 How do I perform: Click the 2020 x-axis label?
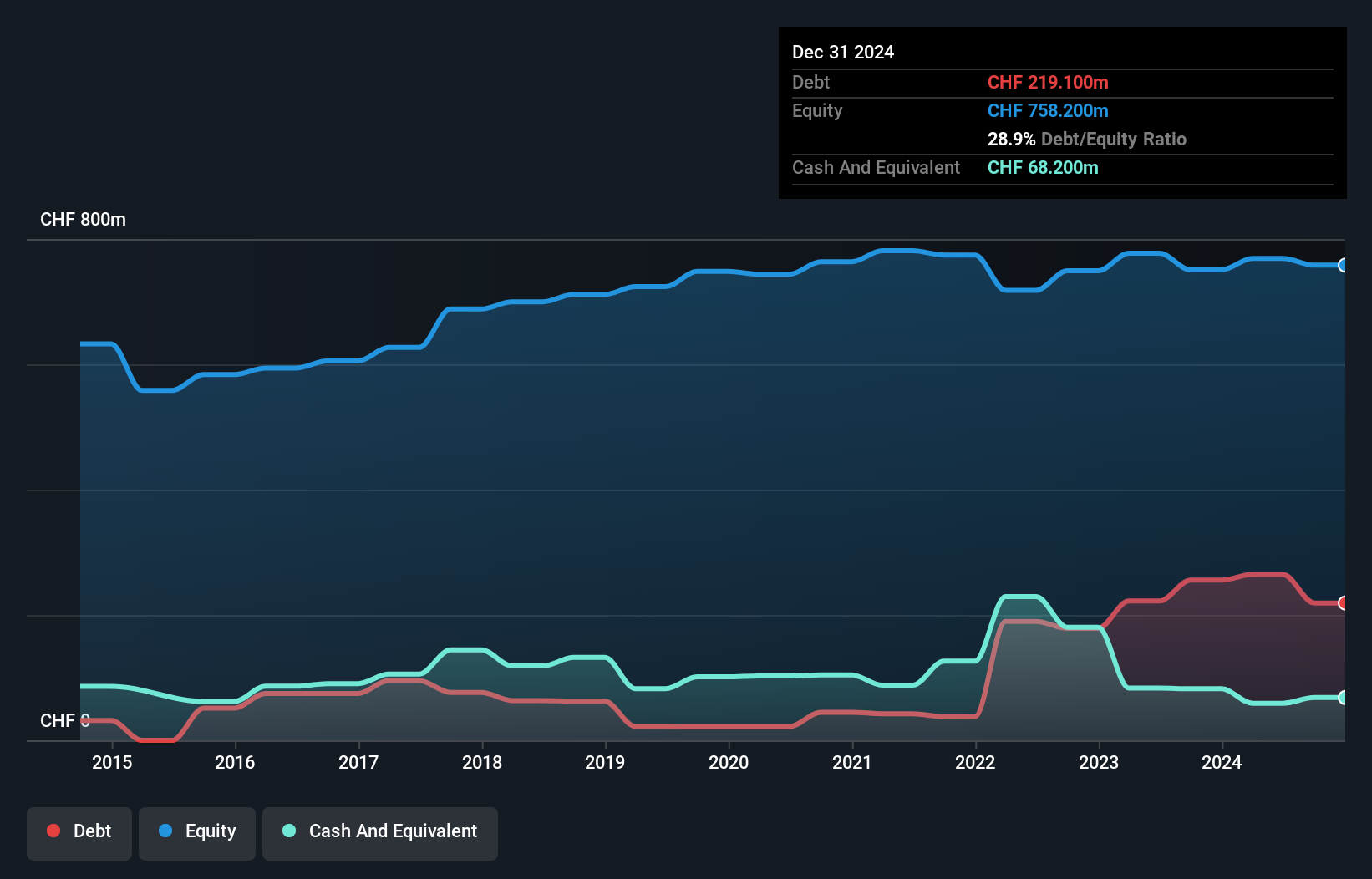pyautogui.click(x=729, y=762)
